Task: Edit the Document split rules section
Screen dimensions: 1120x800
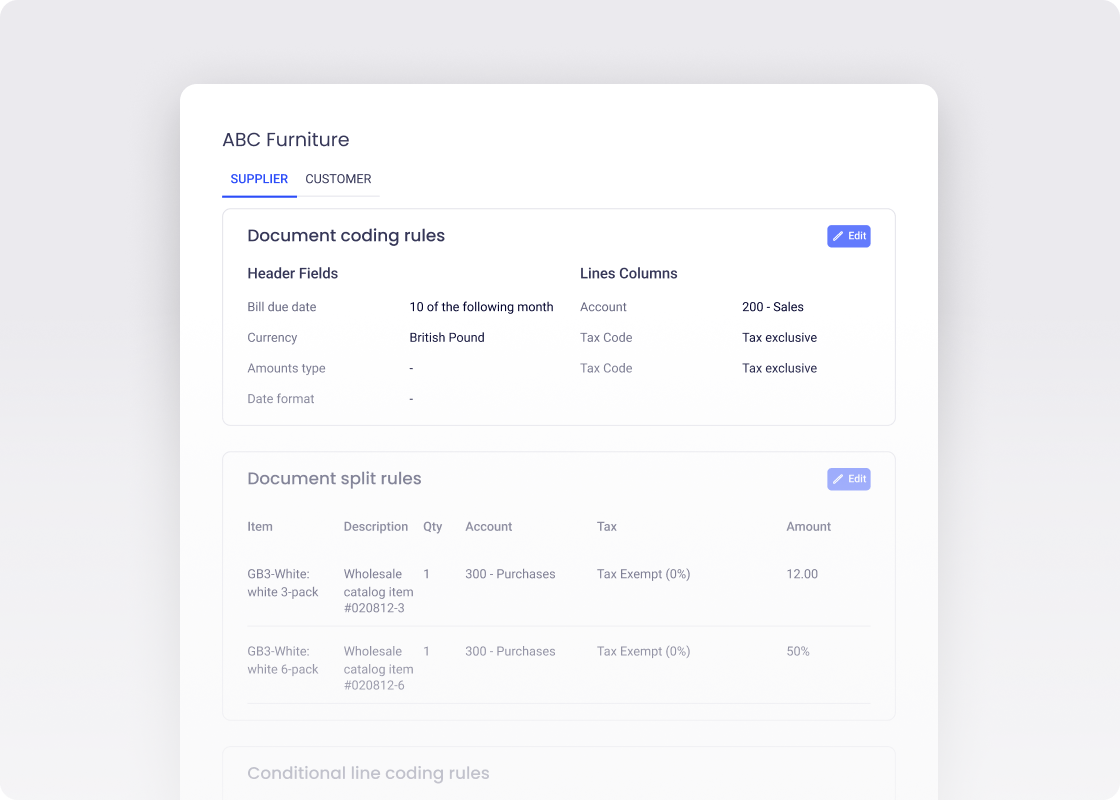Action: (x=849, y=479)
